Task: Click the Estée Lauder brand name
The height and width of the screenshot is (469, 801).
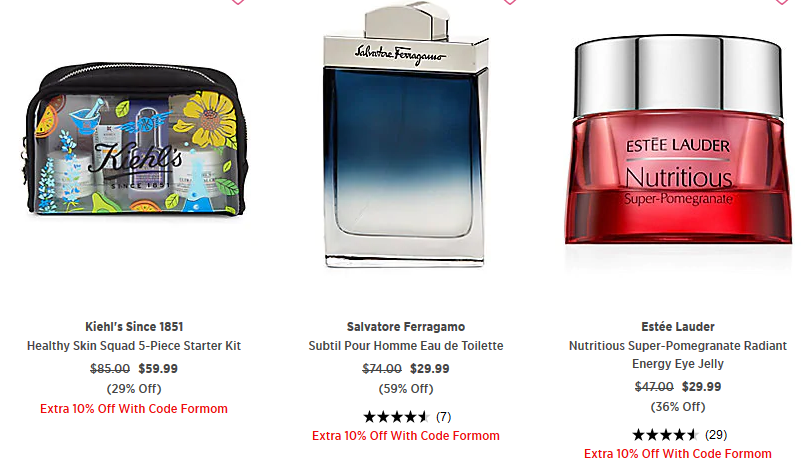Action: [x=678, y=326]
